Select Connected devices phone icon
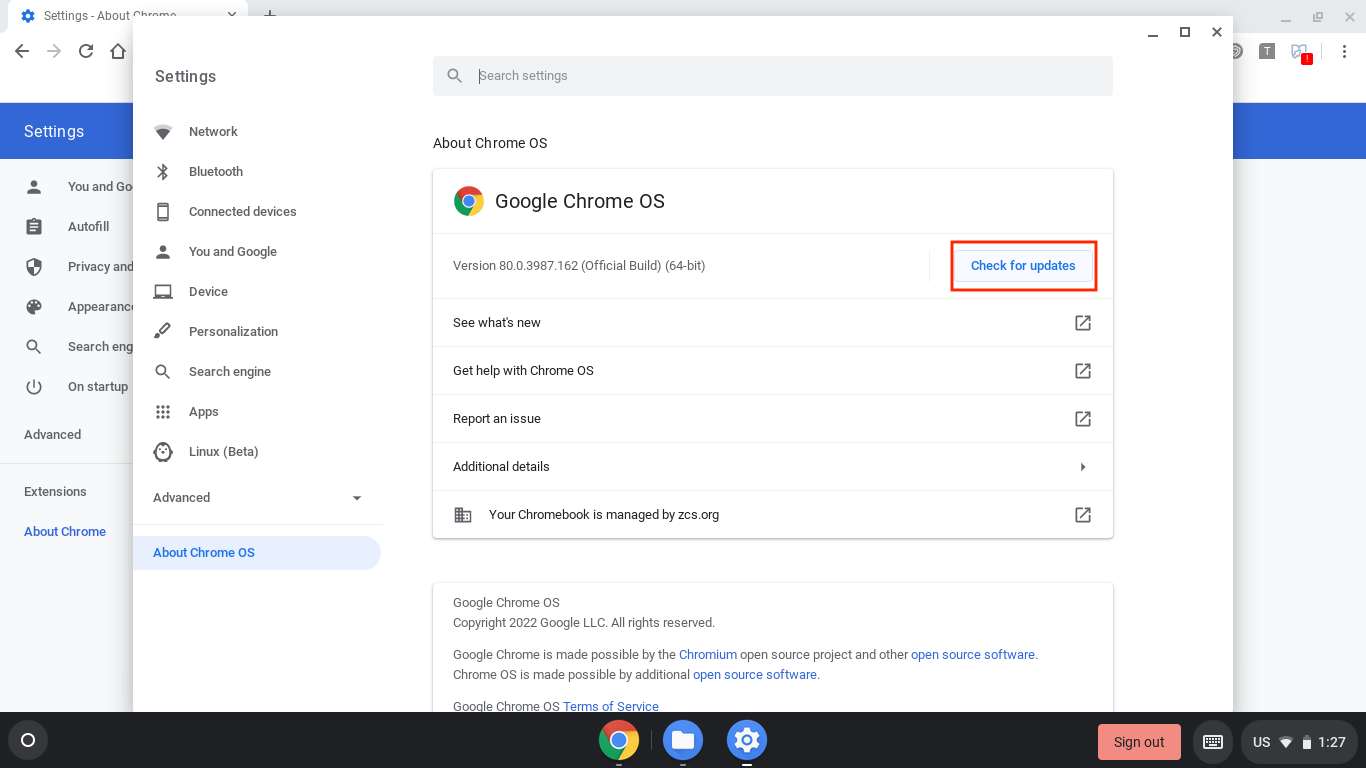The image size is (1366, 768). pyautogui.click(x=163, y=212)
